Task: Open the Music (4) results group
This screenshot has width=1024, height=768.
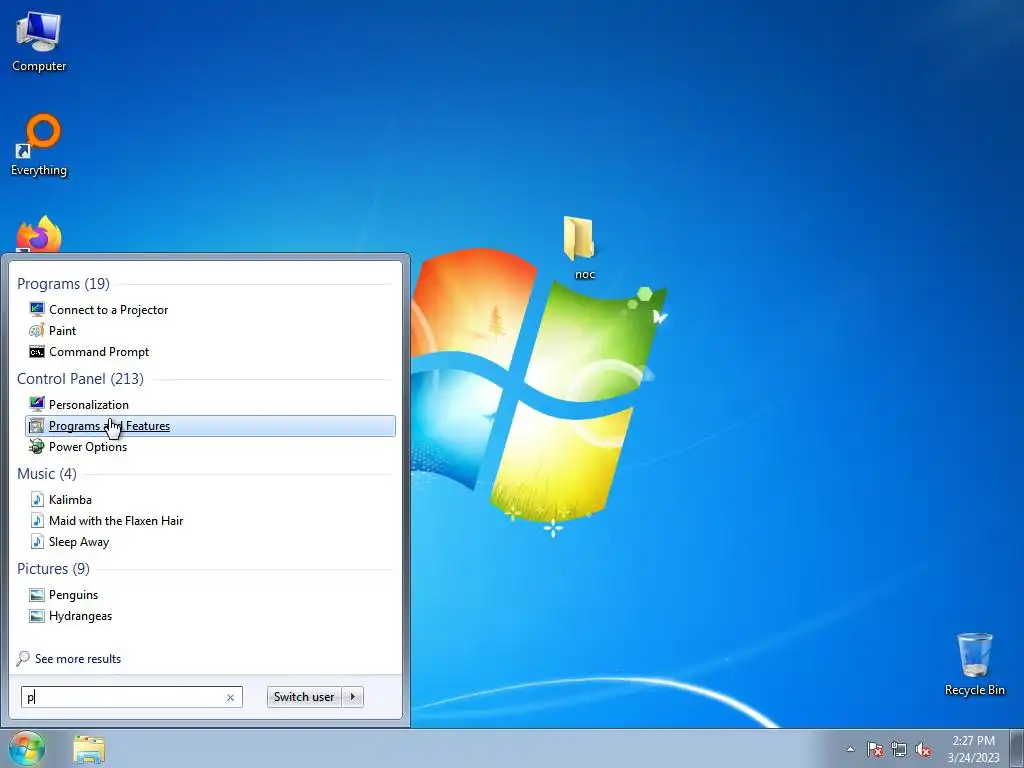Action: tap(47, 473)
